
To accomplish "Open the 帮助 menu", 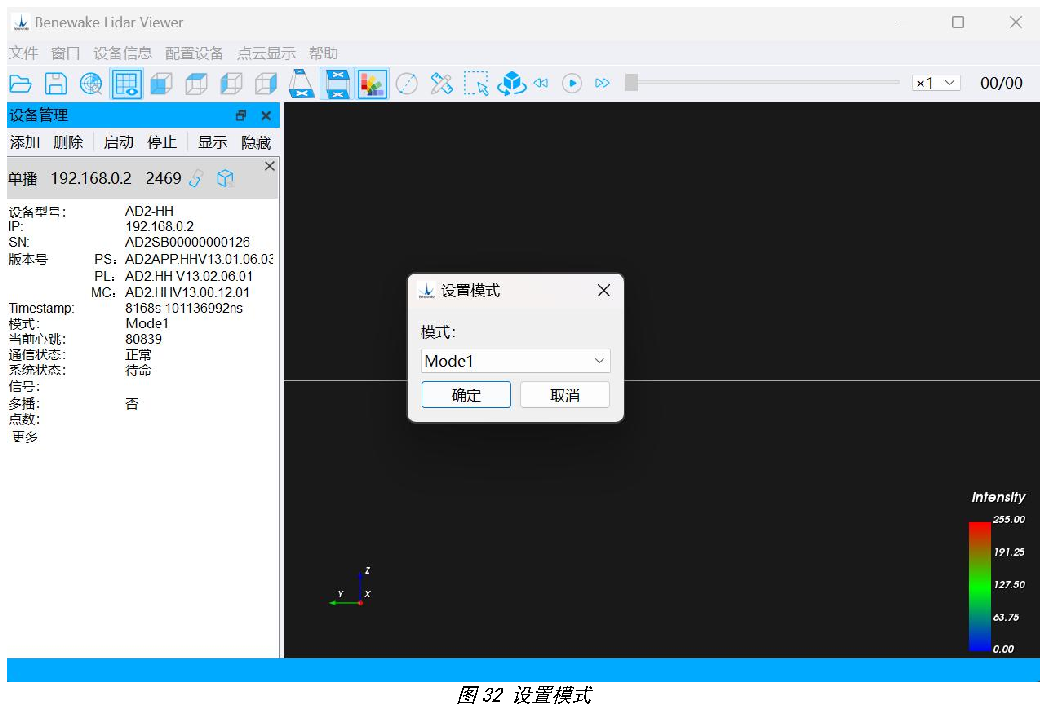I will (x=323, y=53).
